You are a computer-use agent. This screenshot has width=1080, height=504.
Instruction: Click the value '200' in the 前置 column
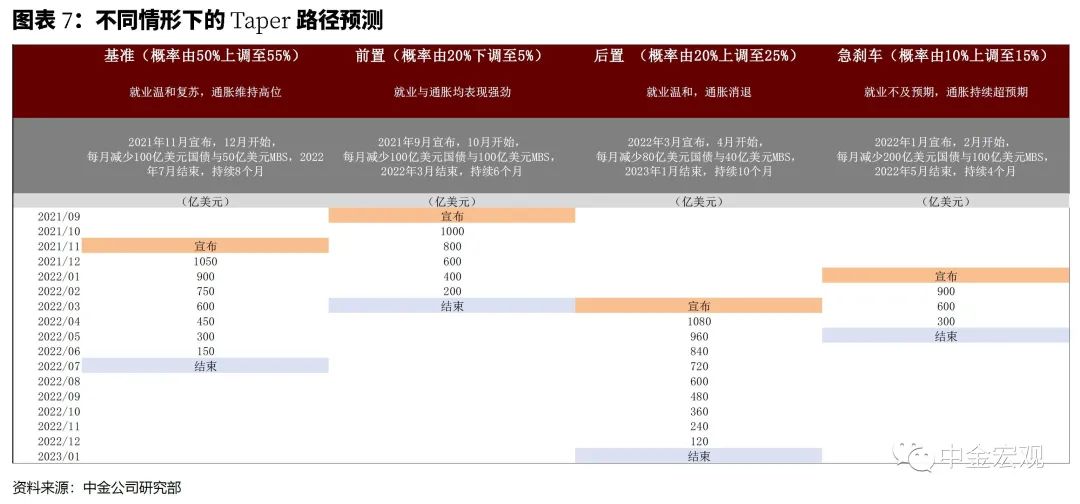(x=452, y=291)
